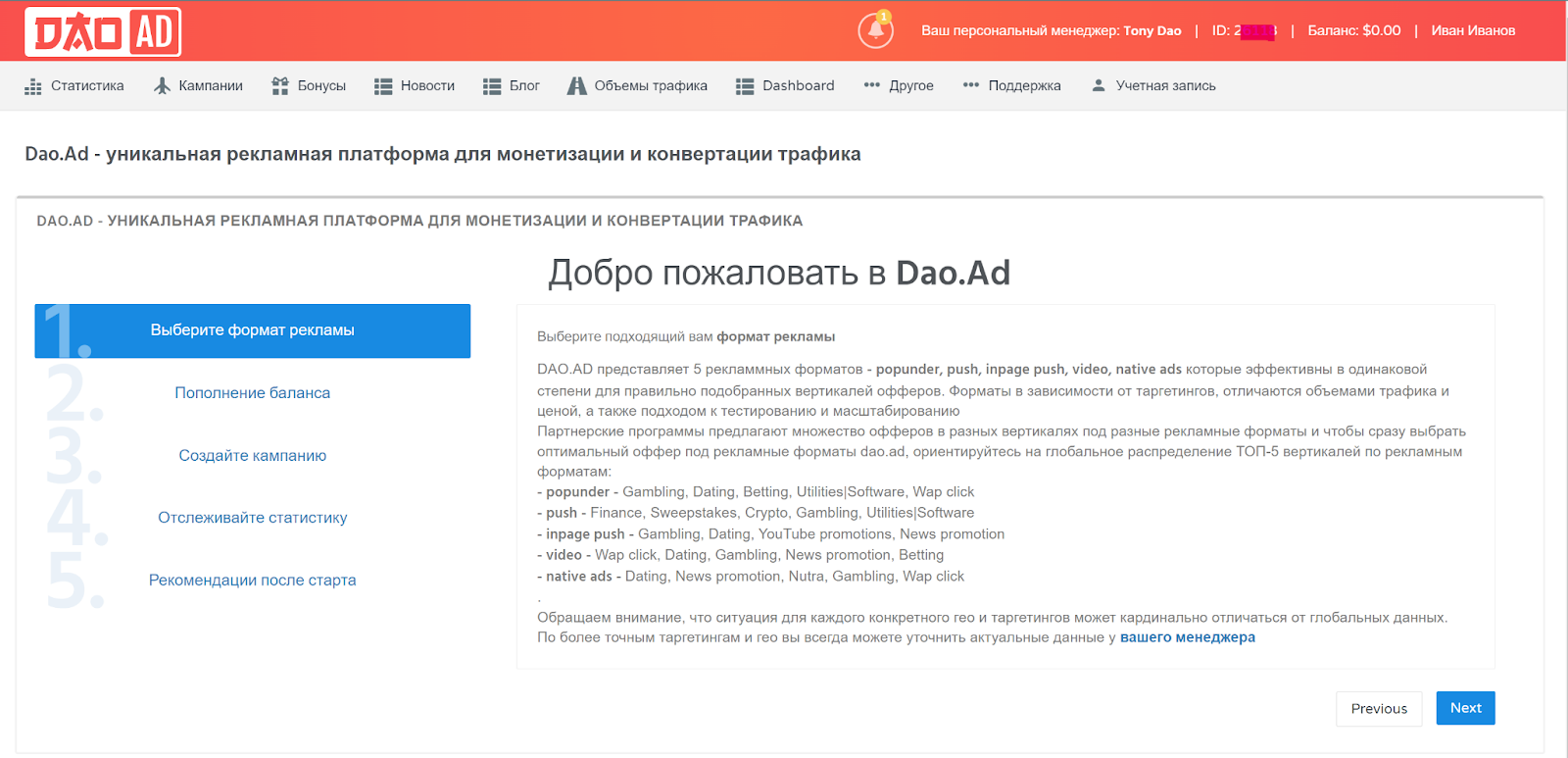Select step 1 Выберите формат рекламы

coord(253,330)
